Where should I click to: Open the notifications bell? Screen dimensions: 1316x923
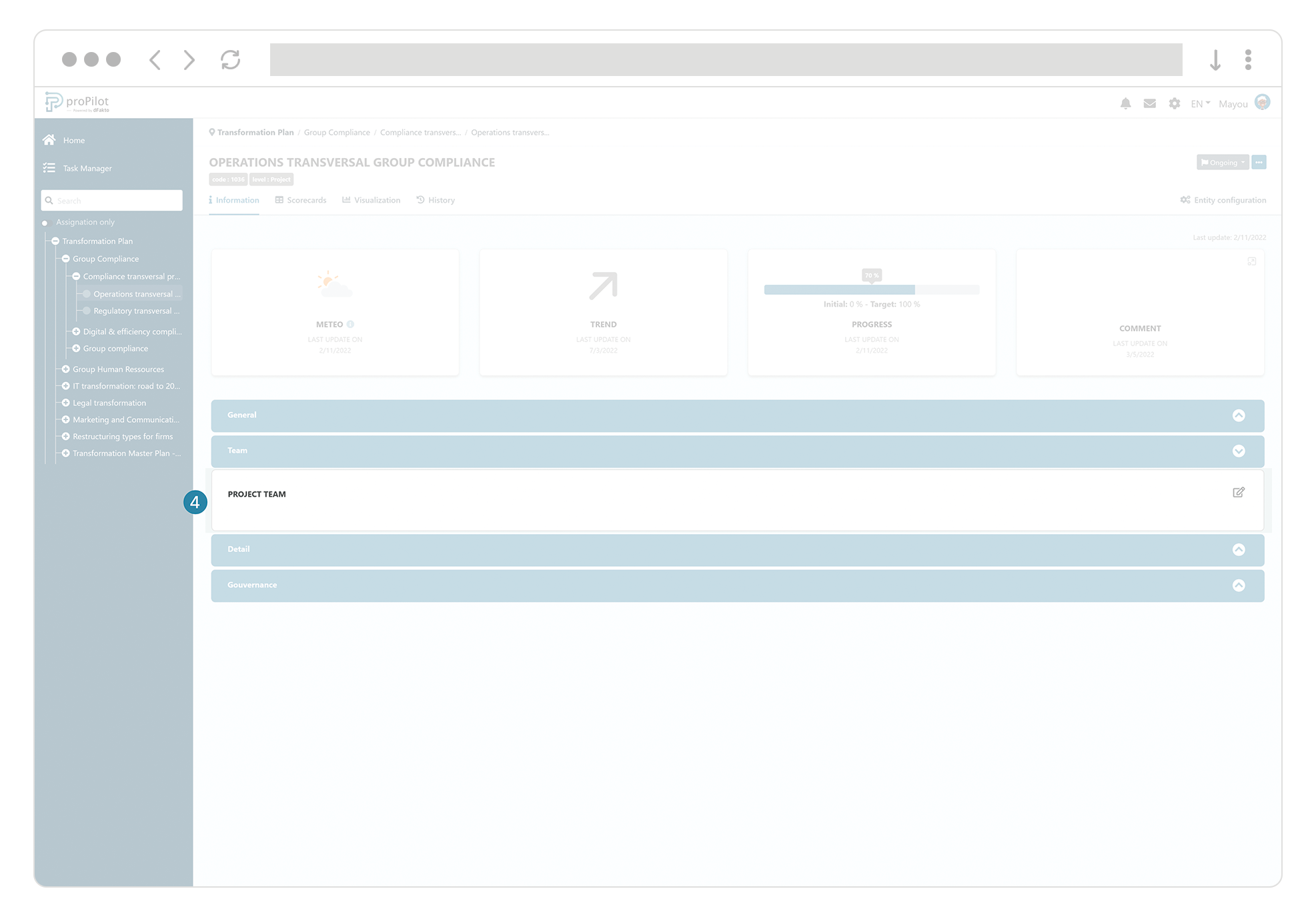click(1126, 103)
